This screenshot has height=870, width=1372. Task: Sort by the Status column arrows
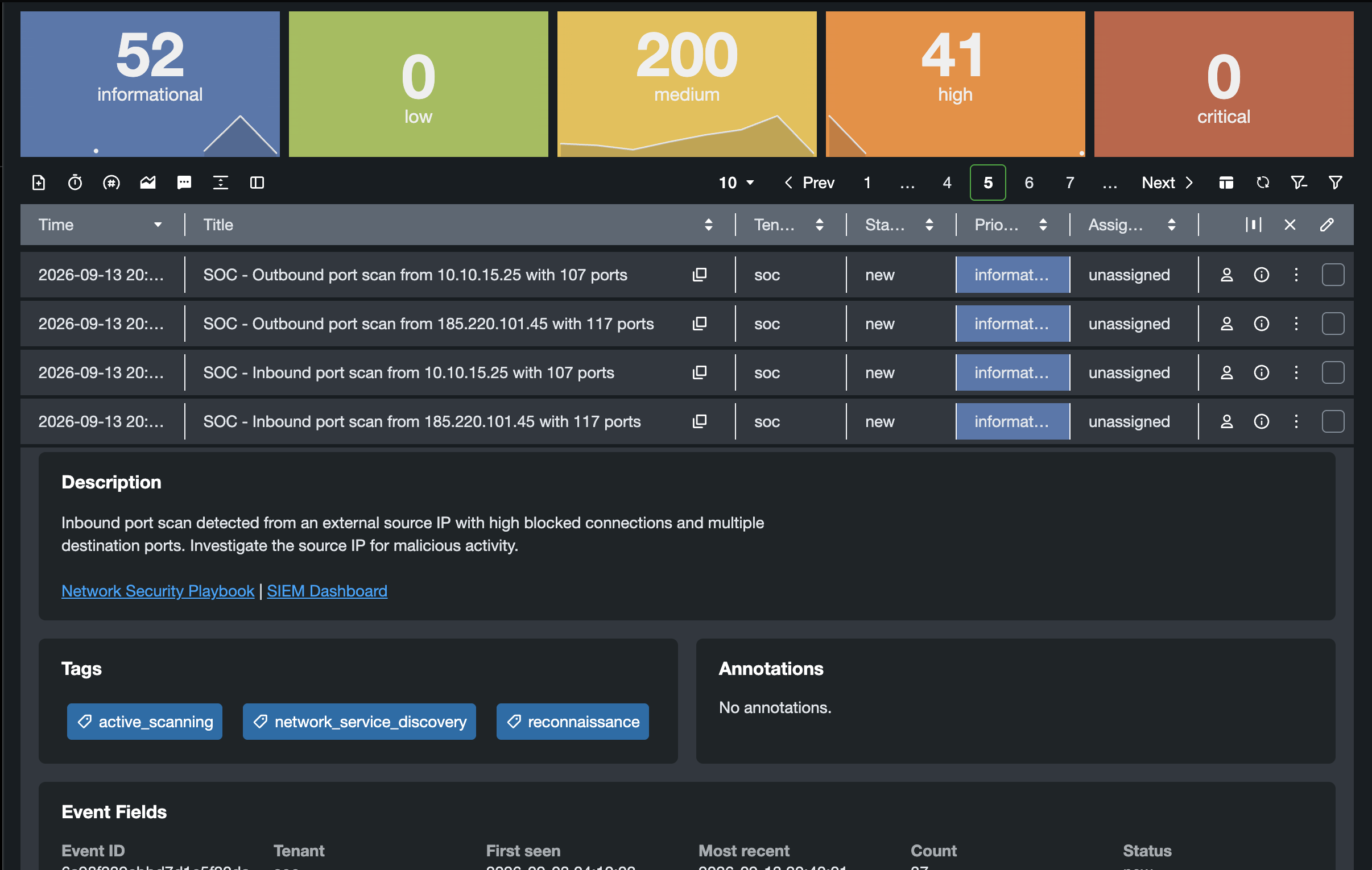click(x=929, y=225)
